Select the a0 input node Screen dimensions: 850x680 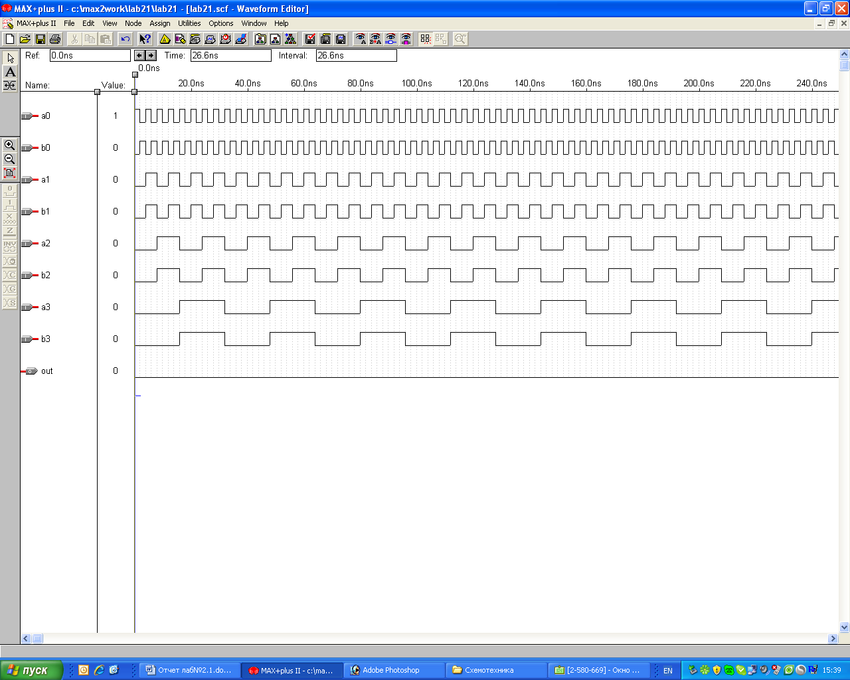click(x=45, y=116)
